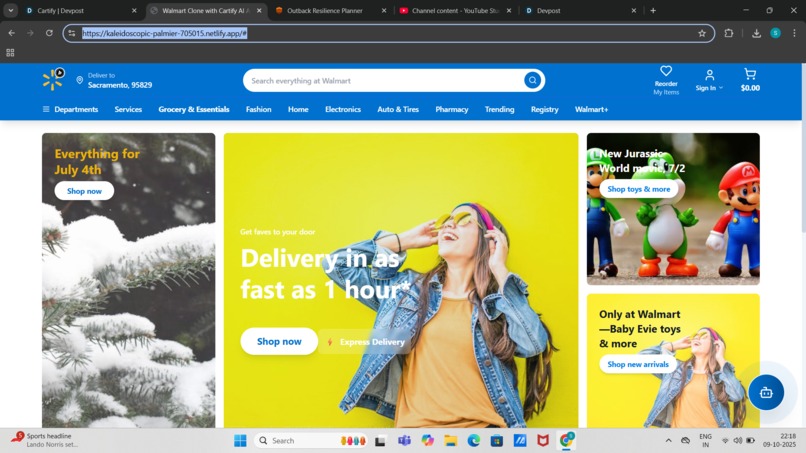Click the Express Delivery button
This screenshot has height=453, width=806.
366,341
